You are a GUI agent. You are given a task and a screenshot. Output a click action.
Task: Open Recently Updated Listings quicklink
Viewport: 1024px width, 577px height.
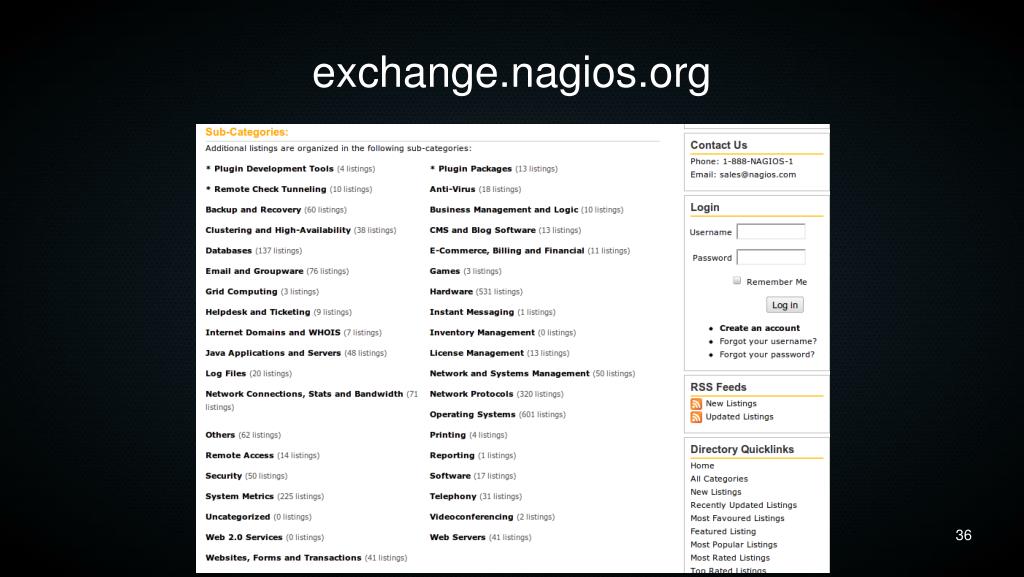coord(743,505)
